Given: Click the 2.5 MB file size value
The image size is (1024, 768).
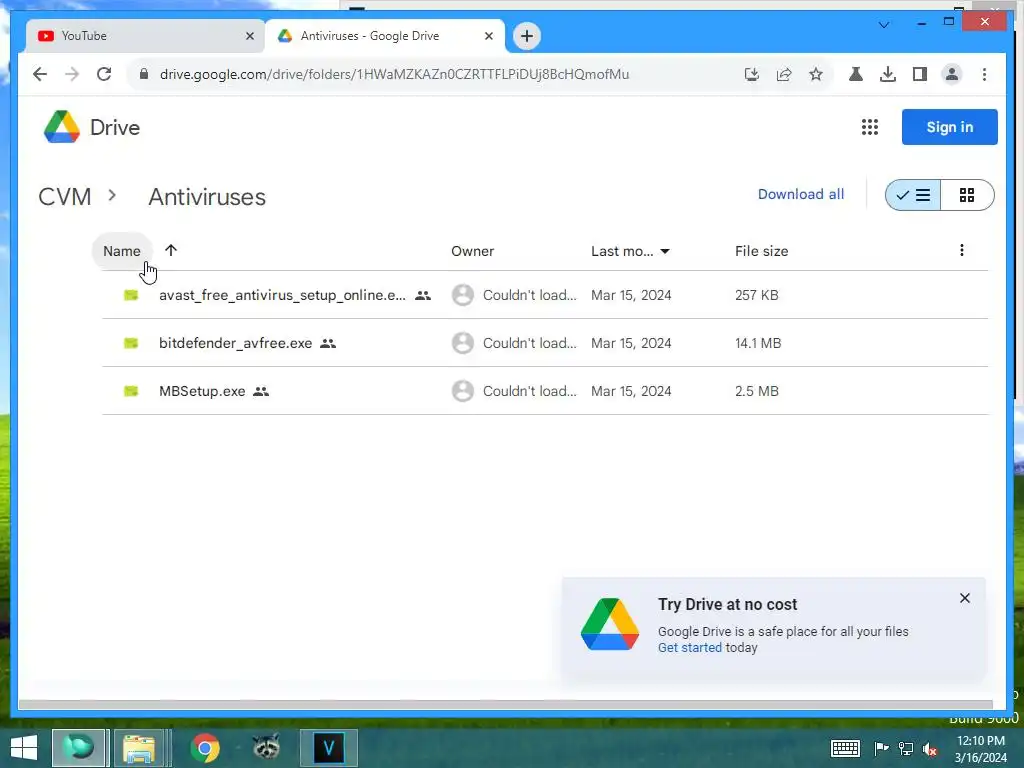Looking at the screenshot, I should pyautogui.click(x=756, y=391).
